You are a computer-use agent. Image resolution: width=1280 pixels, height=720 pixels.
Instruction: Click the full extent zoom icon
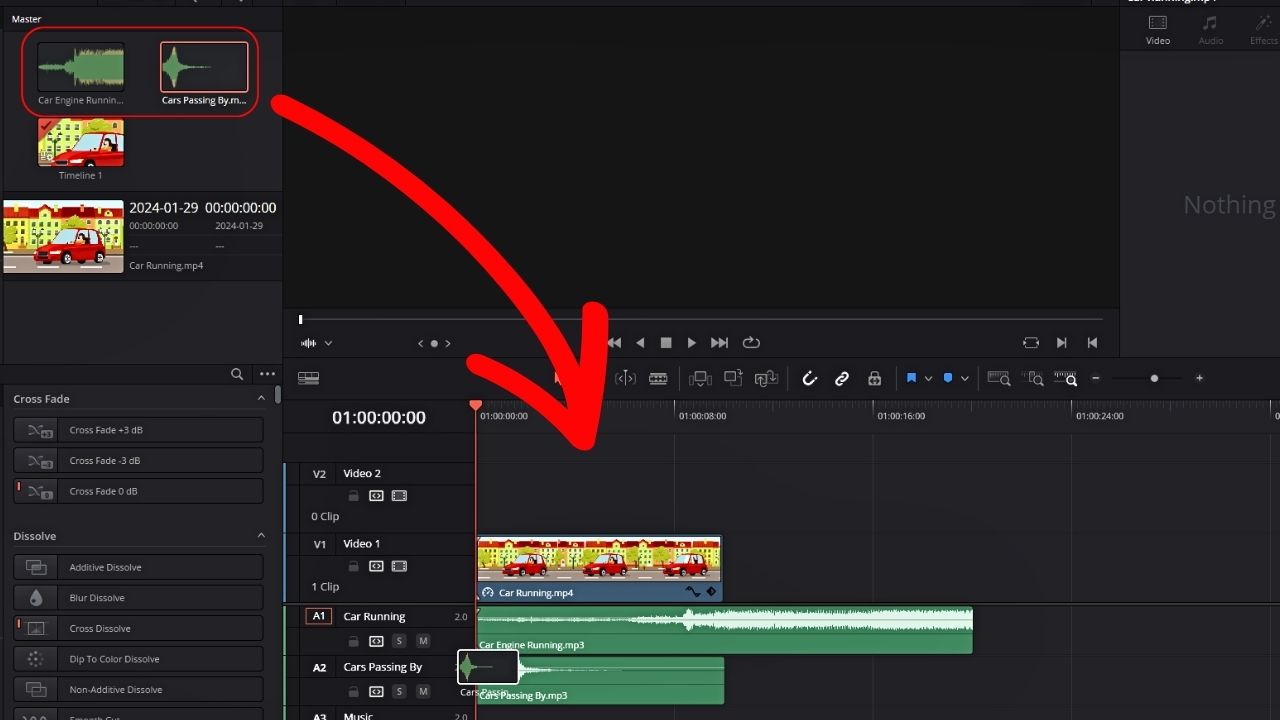pos(998,378)
